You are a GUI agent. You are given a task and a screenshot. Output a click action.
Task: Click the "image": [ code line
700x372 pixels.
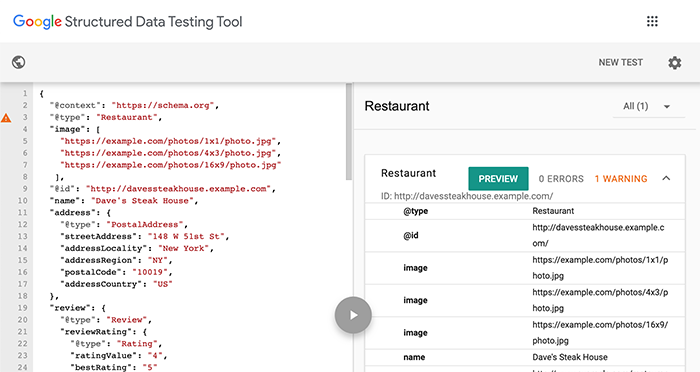pos(75,129)
